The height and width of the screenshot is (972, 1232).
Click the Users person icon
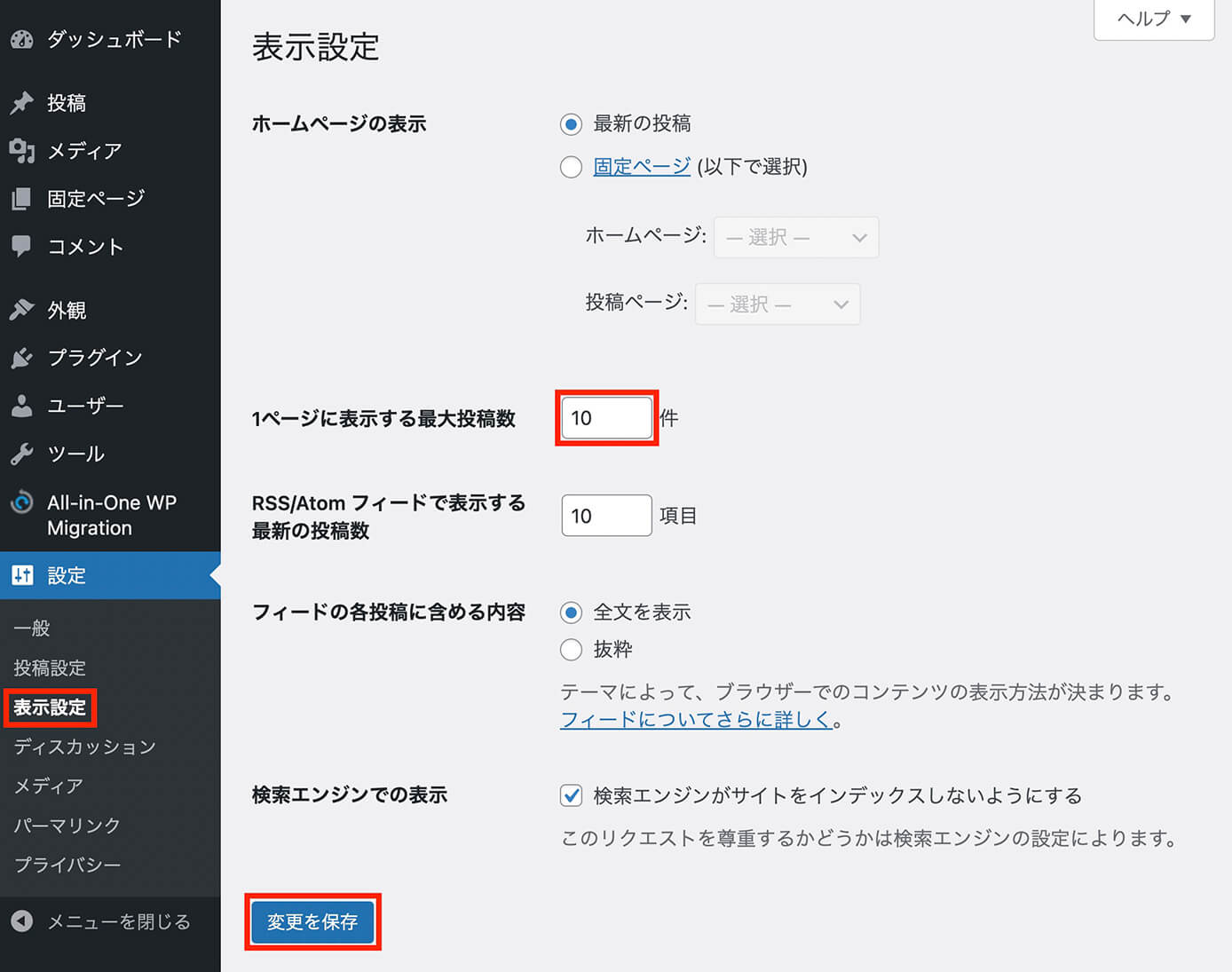pos(22,406)
